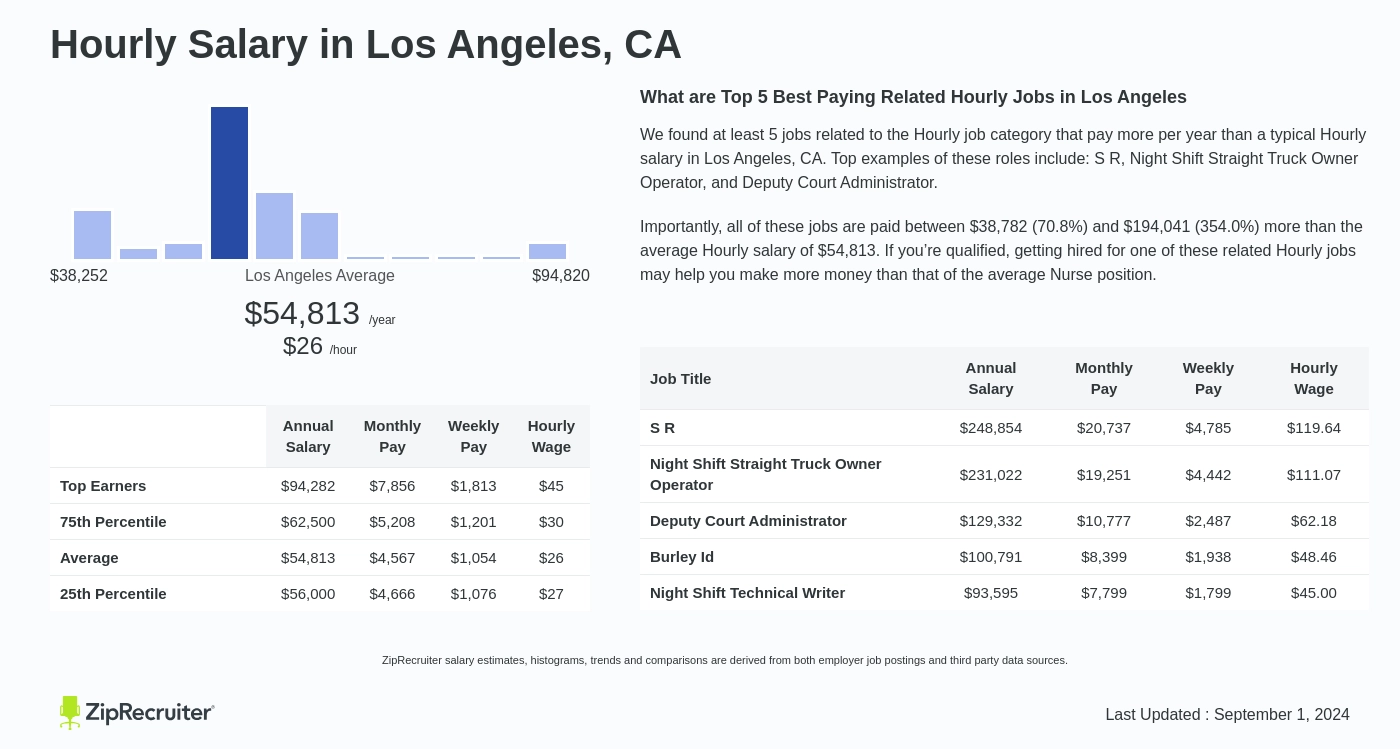
Task: Click the 'S R' job title
Action: pos(662,428)
